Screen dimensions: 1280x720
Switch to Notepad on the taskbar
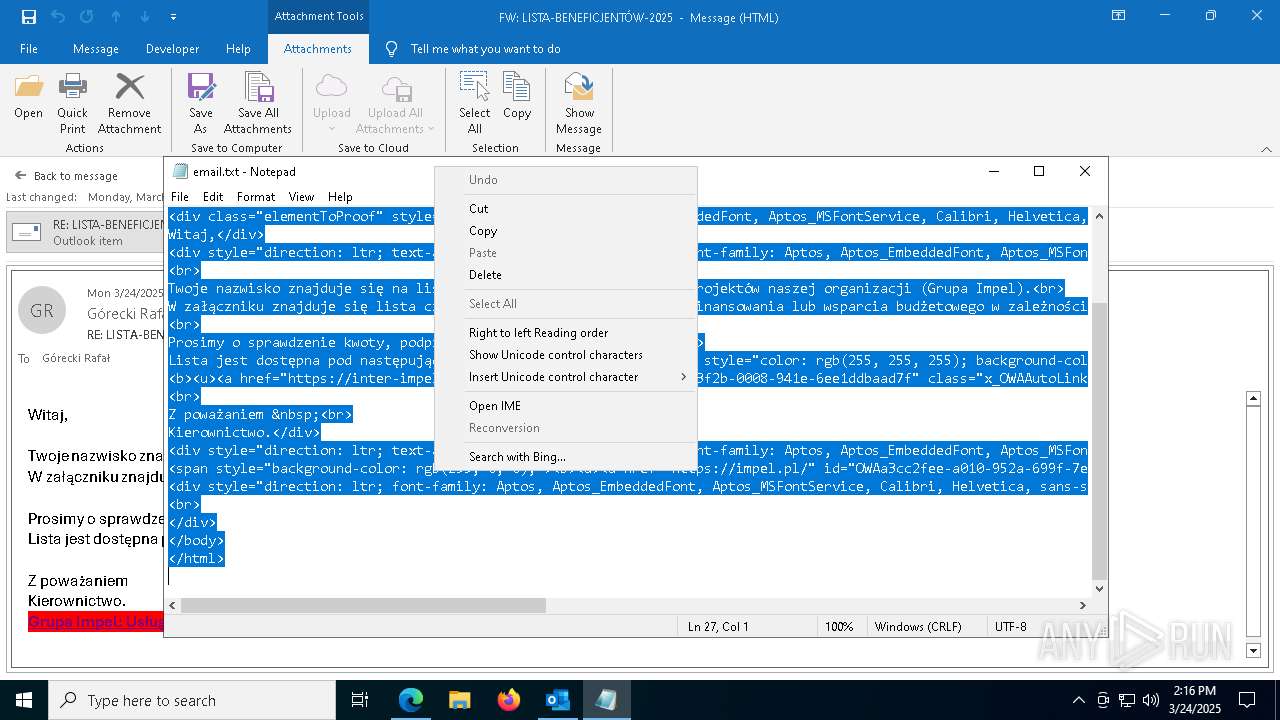tap(606, 700)
